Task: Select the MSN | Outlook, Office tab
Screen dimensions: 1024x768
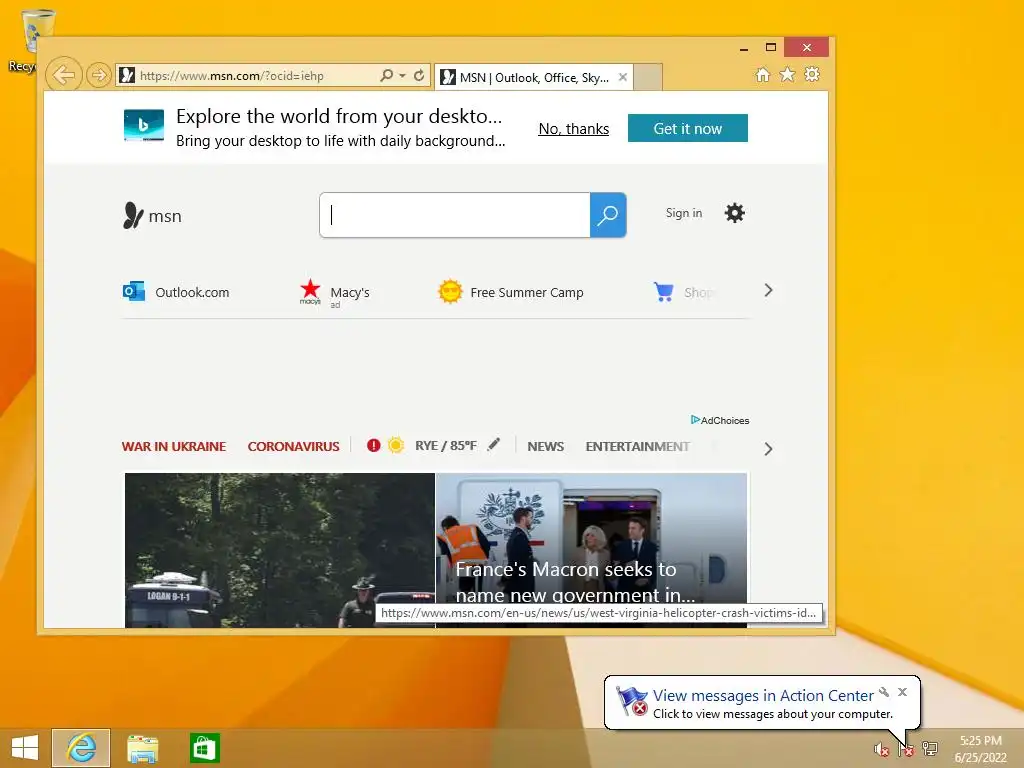Action: 534,78
